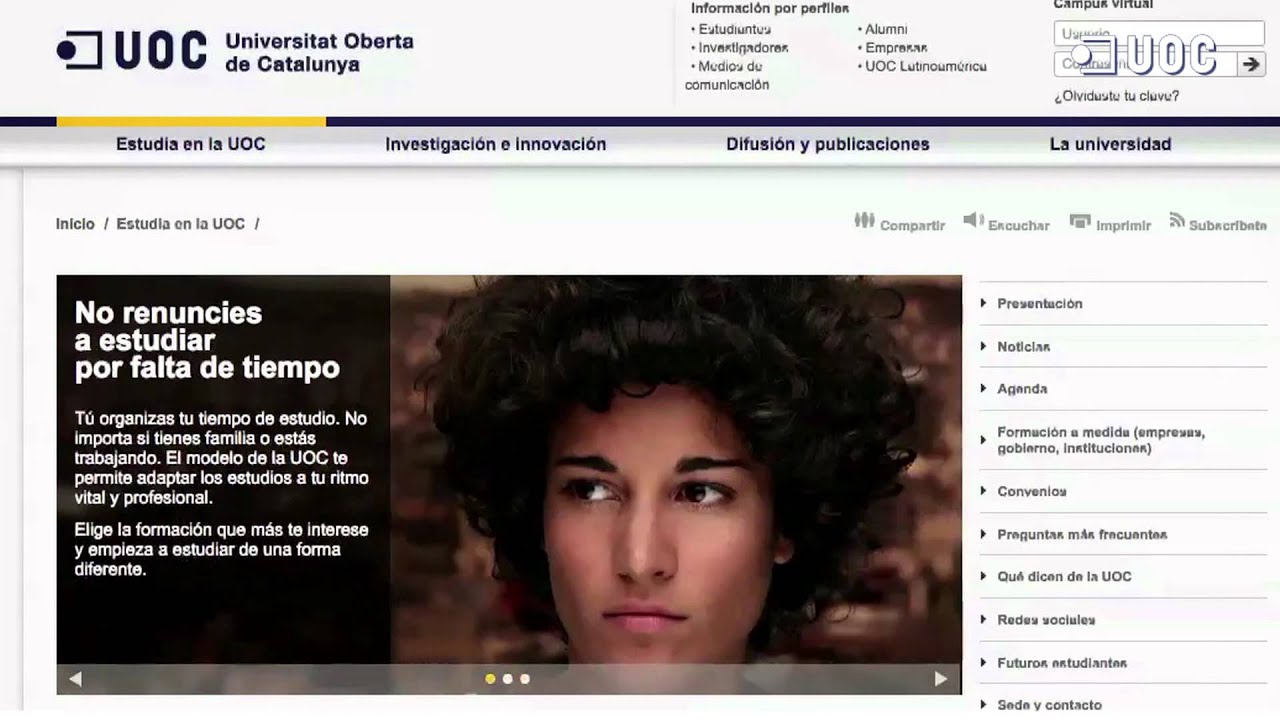Open La universidad menu
Viewport: 1280px width, 720px height.
(1110, 144)
